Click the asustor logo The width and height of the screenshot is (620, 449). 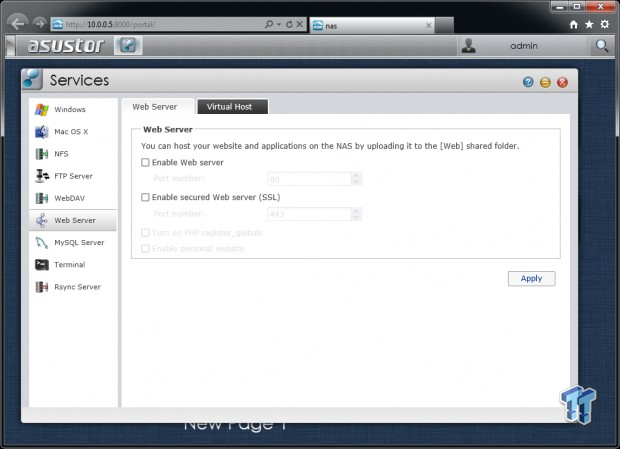click(x=66, y=45)
